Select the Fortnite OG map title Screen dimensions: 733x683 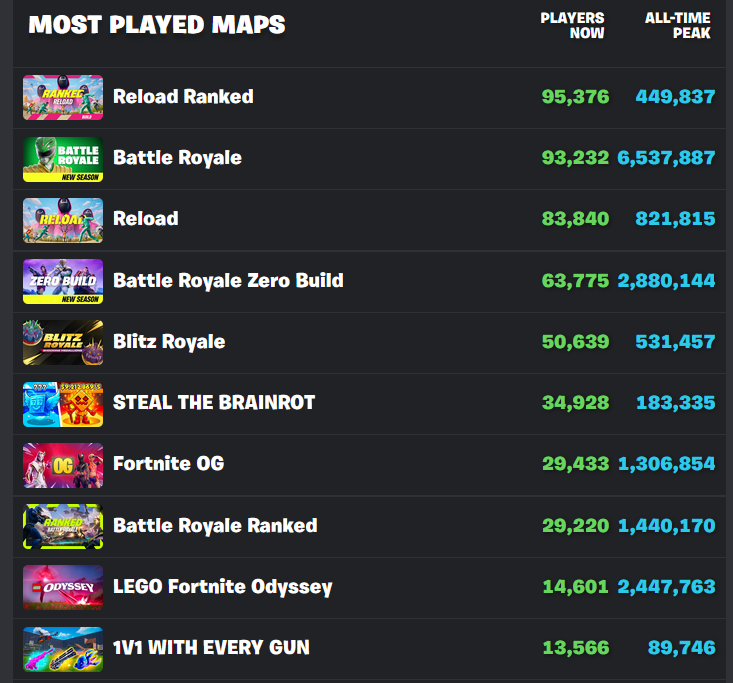[x=169, y=464]
